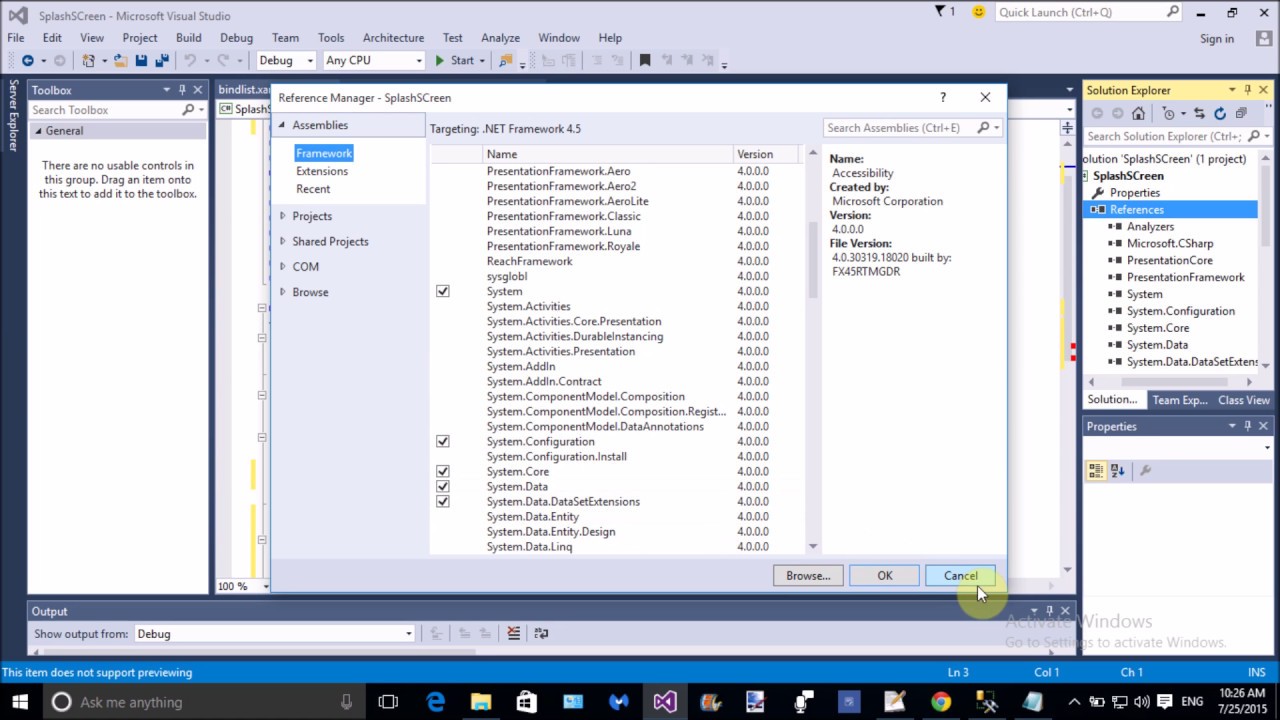The height and width of the screenshot is (720, 1280).
Task: Click the Home icon in Solution Explorer
Action: click(x=1138, y=113)
